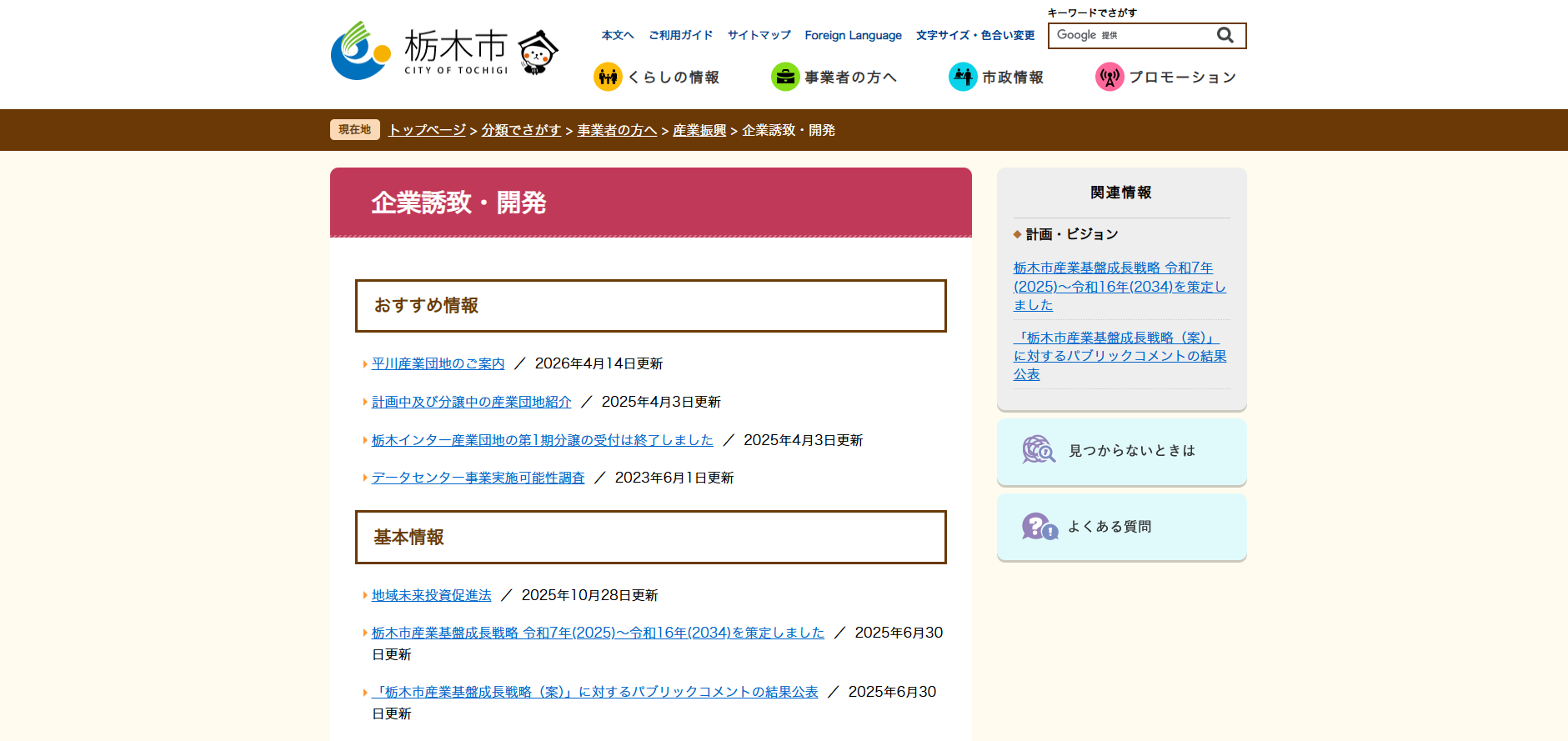This screenshot has width=1568, height=741.
Task: Open プロモーション menu
Action: pos(1165,77)
